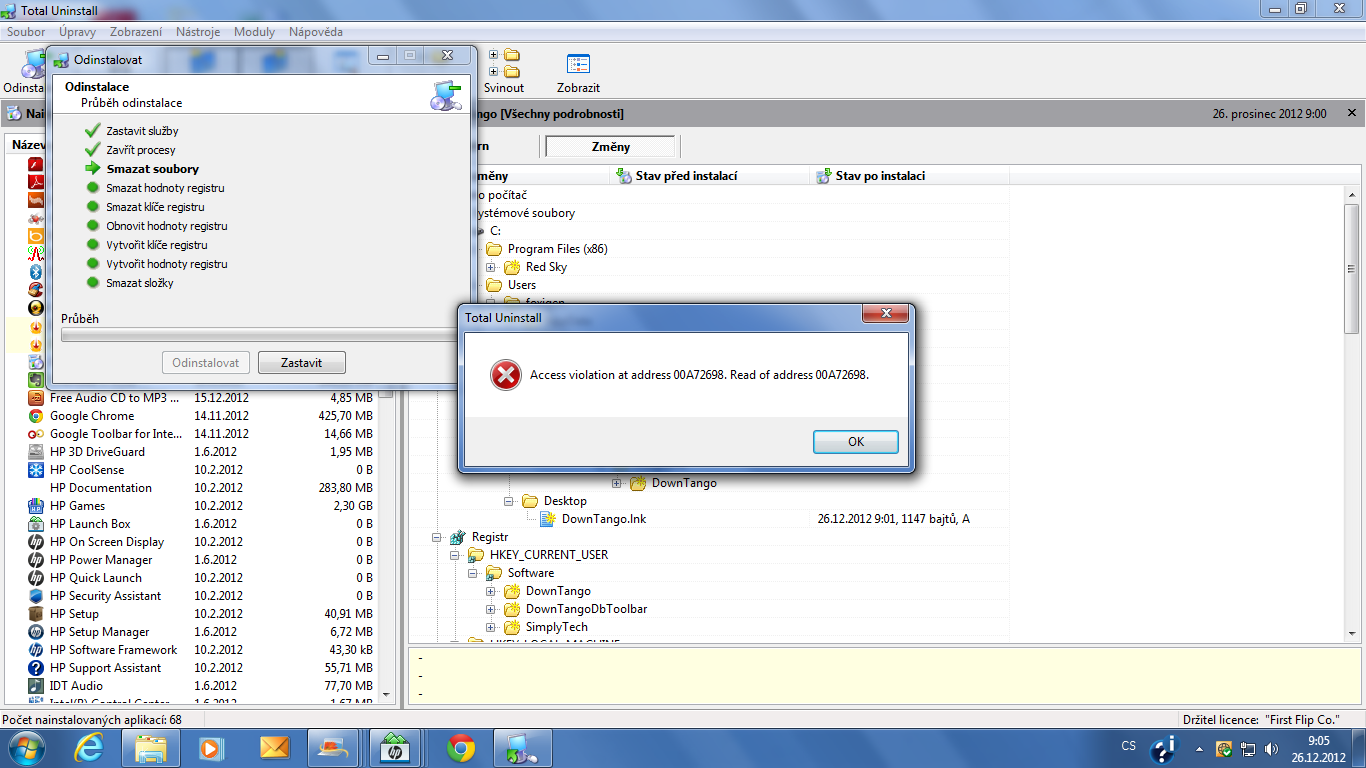Collapse the Software registry key
This screenshot has height=768, width=1366.
click(473, 573)
